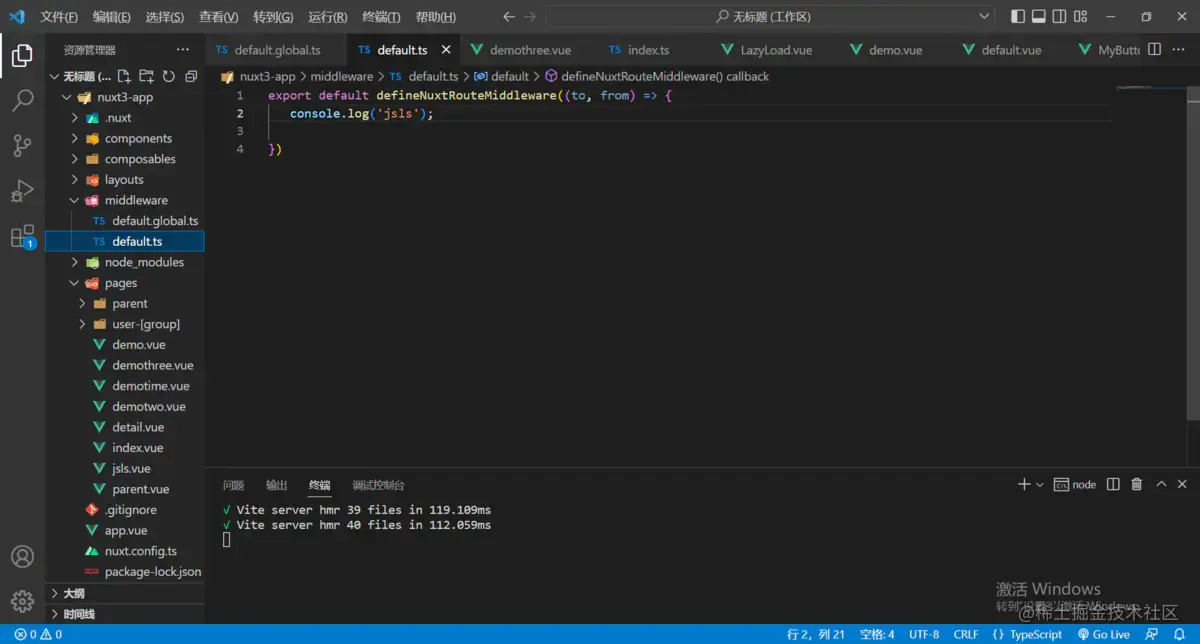Image resolution: width=1200 pixels, height=644 pixels.
Task: Expand the composables folder
Action: tap(75, 159)
